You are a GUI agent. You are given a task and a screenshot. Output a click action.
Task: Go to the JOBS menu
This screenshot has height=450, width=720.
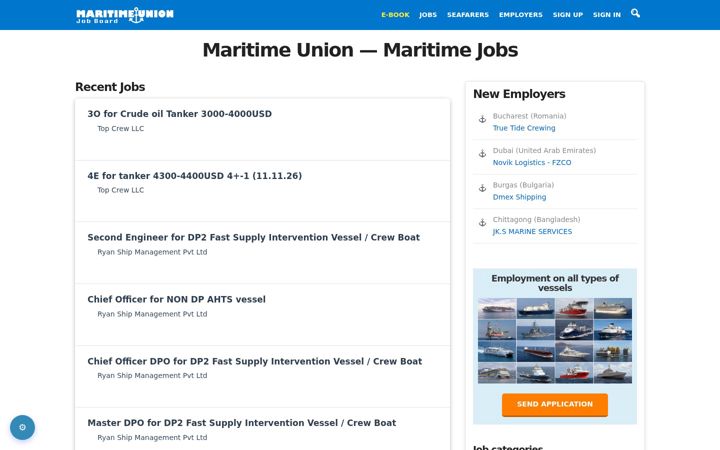click(x=428, y=15)
